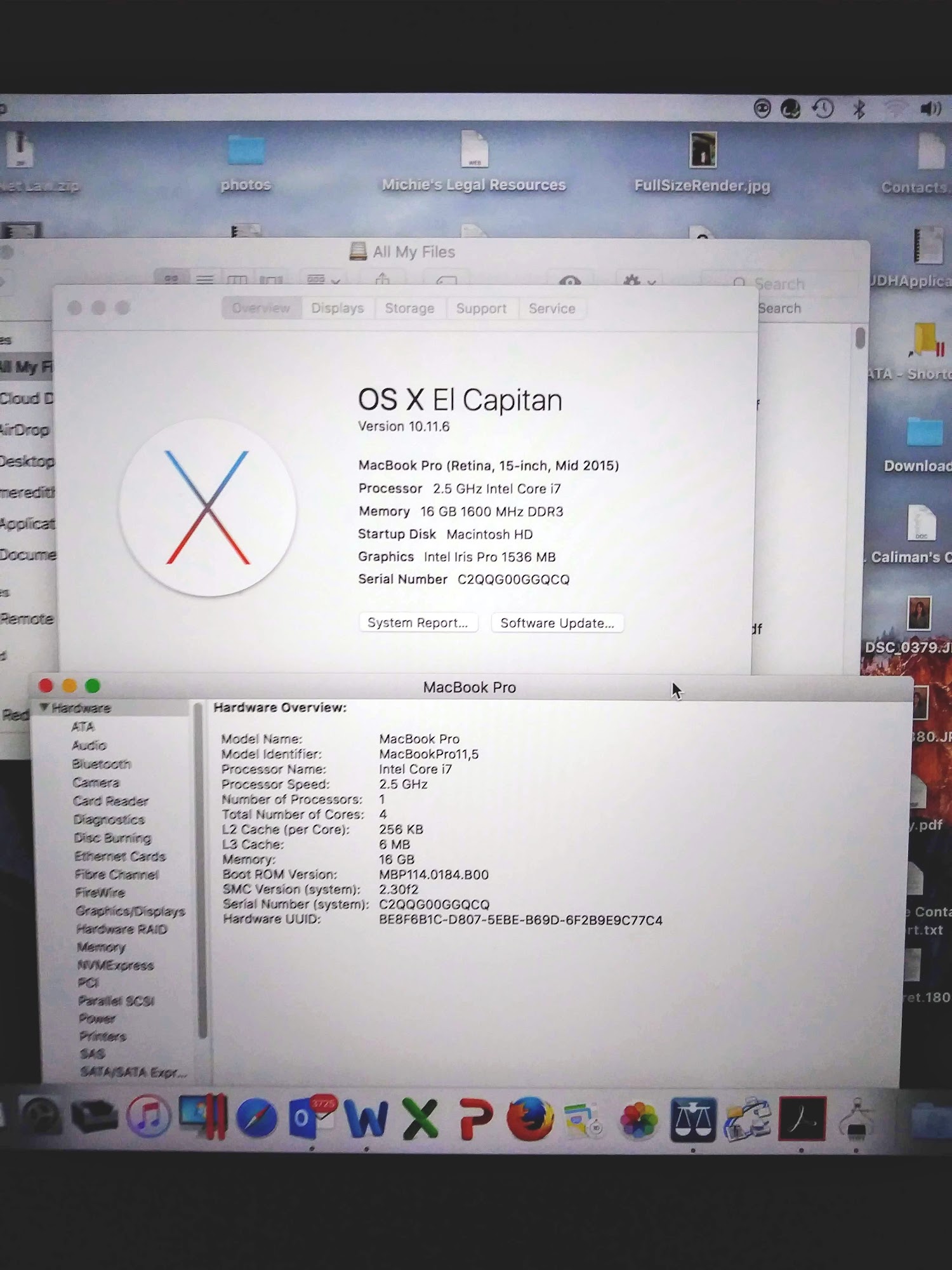Open Microsoft Word in the dock
Image resolution: width=952 pixels, height=1270 pixels.
(x=366, y=1118)
